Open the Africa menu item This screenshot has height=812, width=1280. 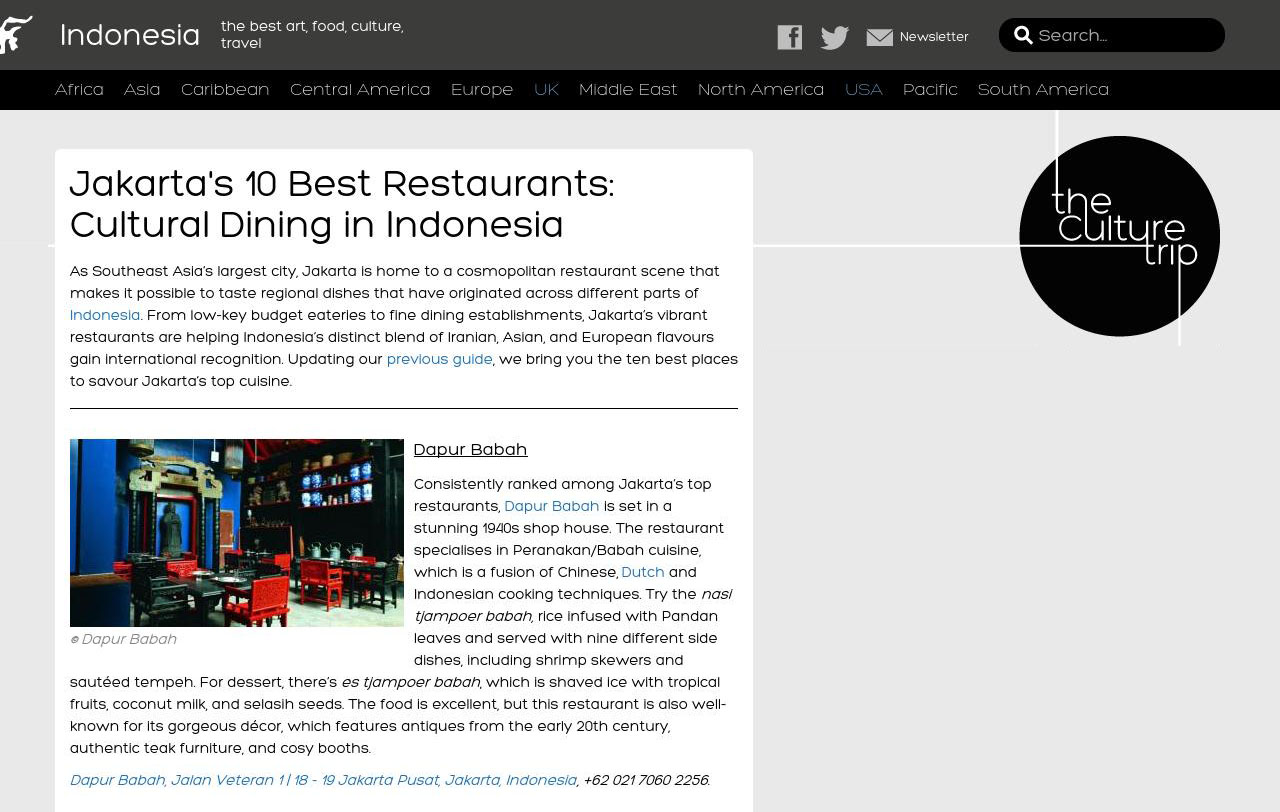click(79, 90)
